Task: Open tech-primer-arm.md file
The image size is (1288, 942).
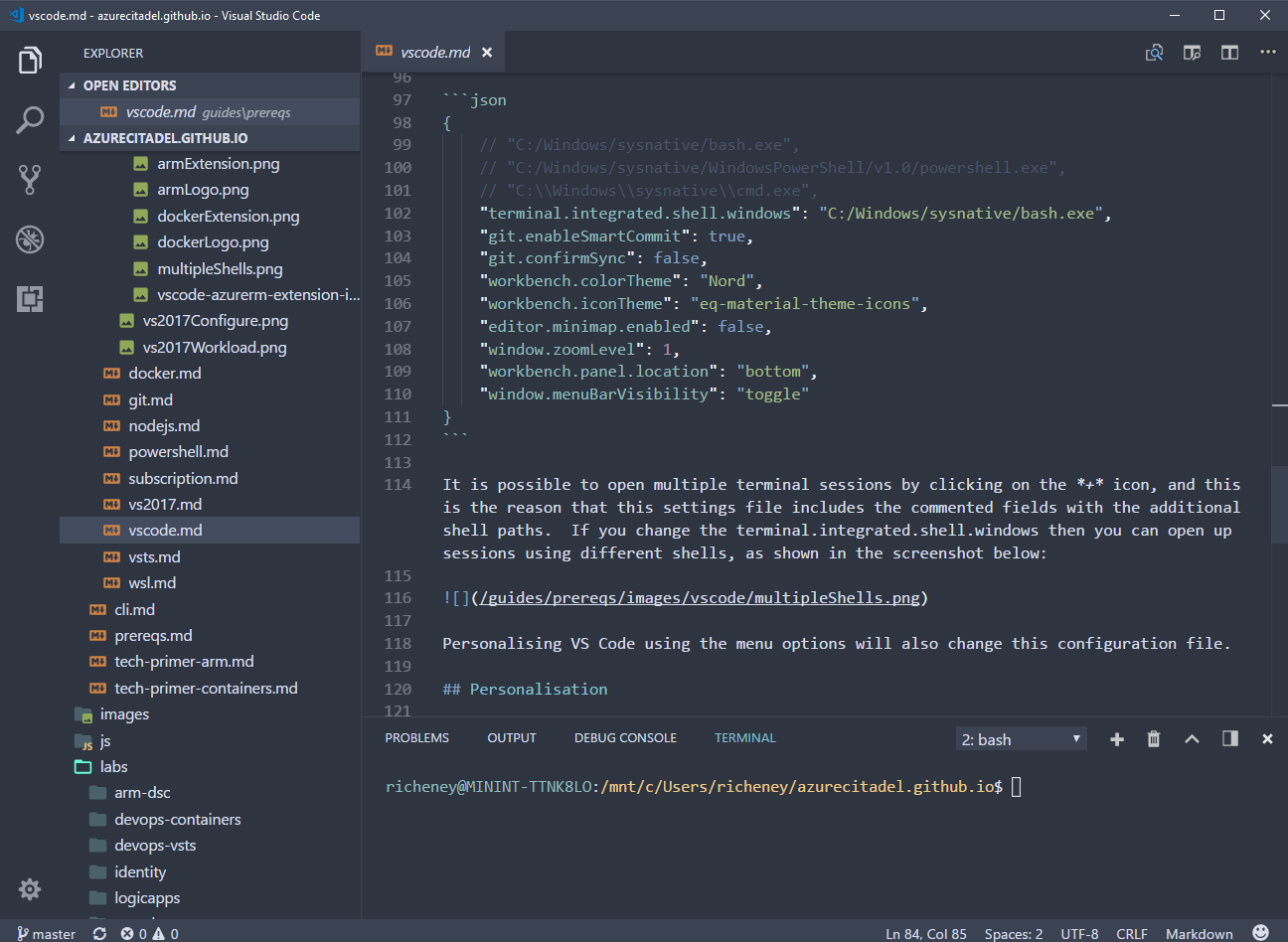Action: (x=210, y=662)
